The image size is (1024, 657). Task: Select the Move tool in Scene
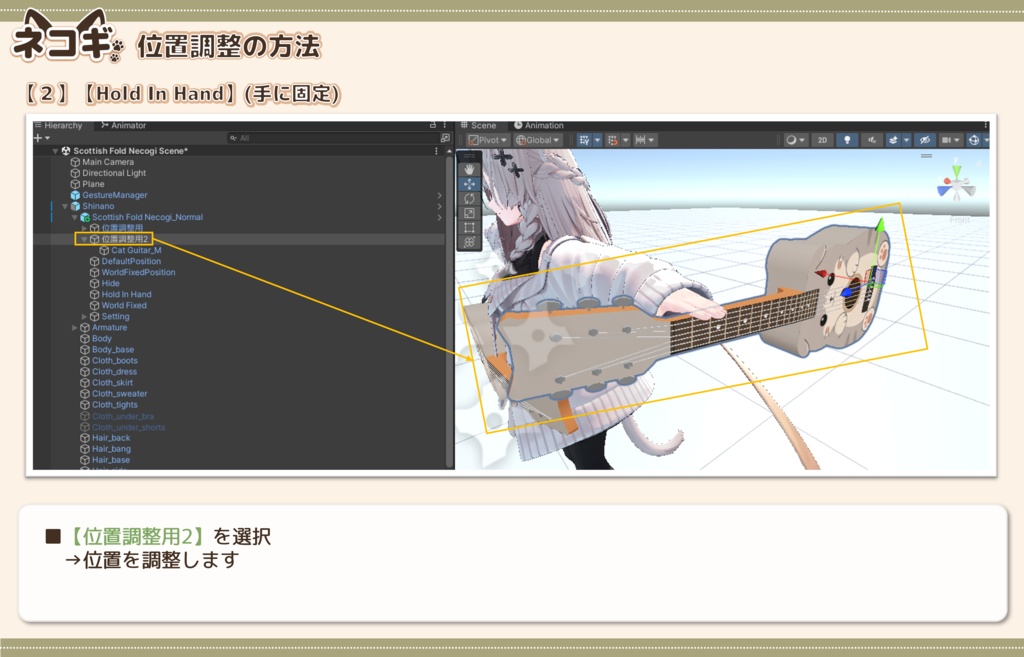(469, 184)
